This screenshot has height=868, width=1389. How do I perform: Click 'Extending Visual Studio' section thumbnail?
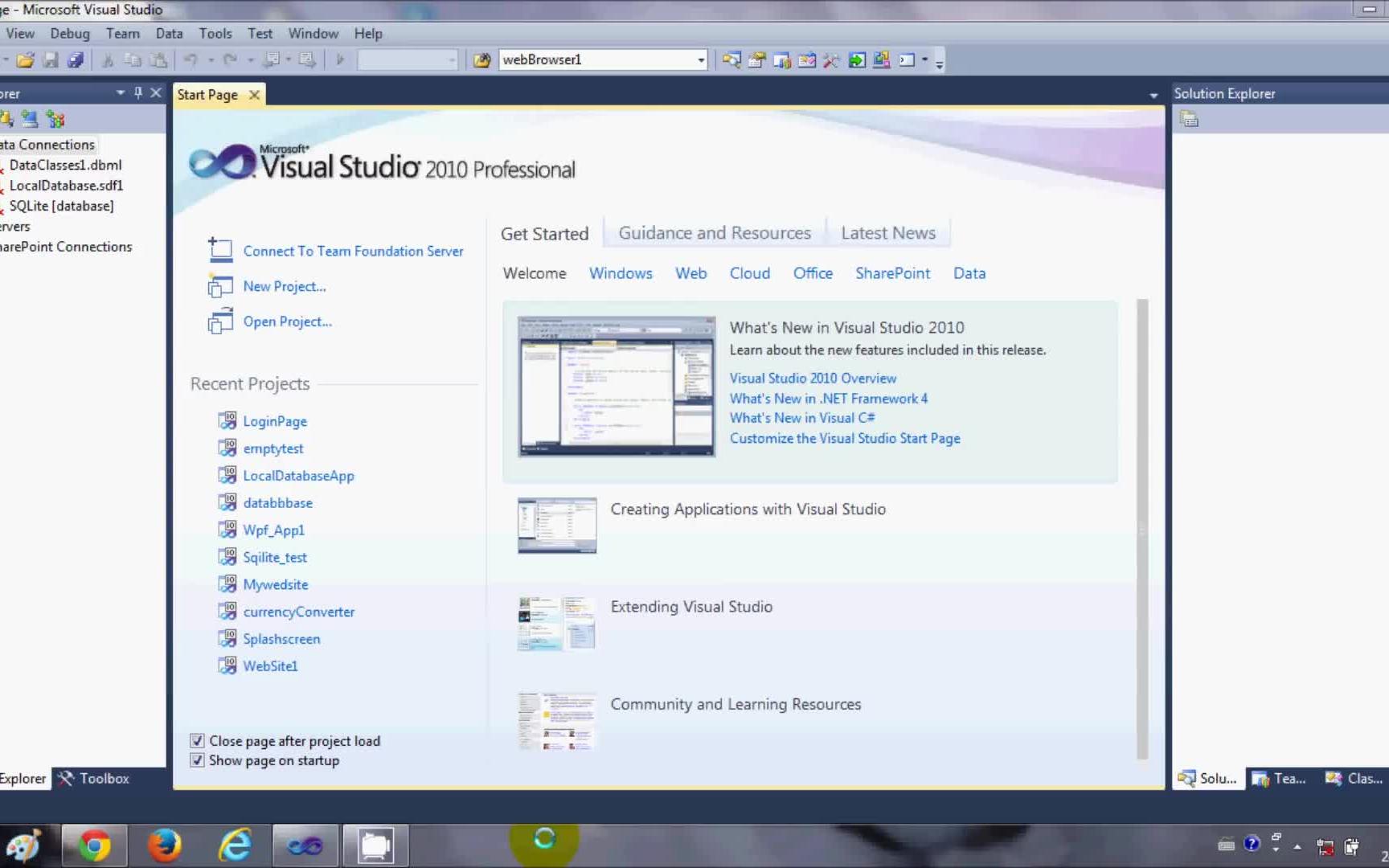557,623
